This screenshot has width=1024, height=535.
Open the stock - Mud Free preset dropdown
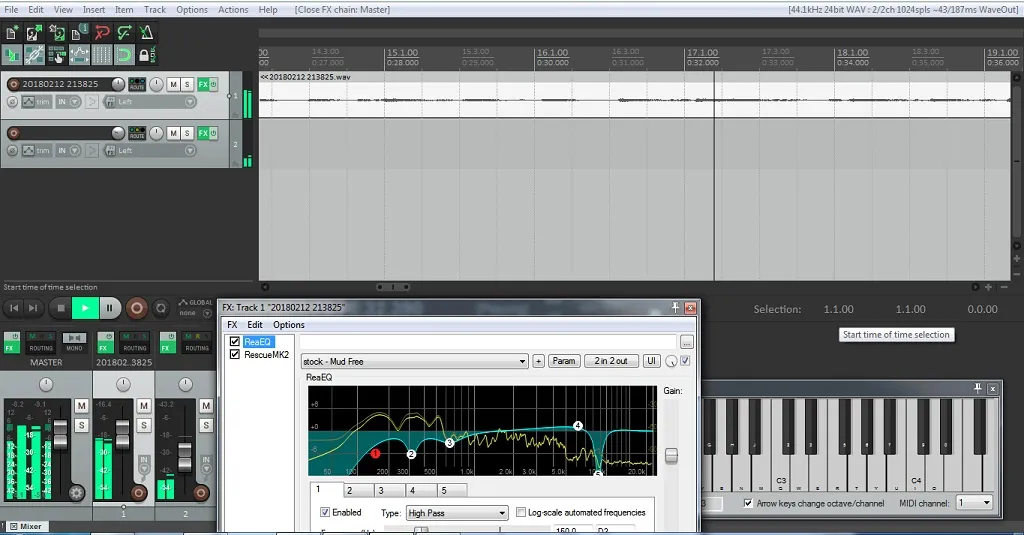point(414,361)
